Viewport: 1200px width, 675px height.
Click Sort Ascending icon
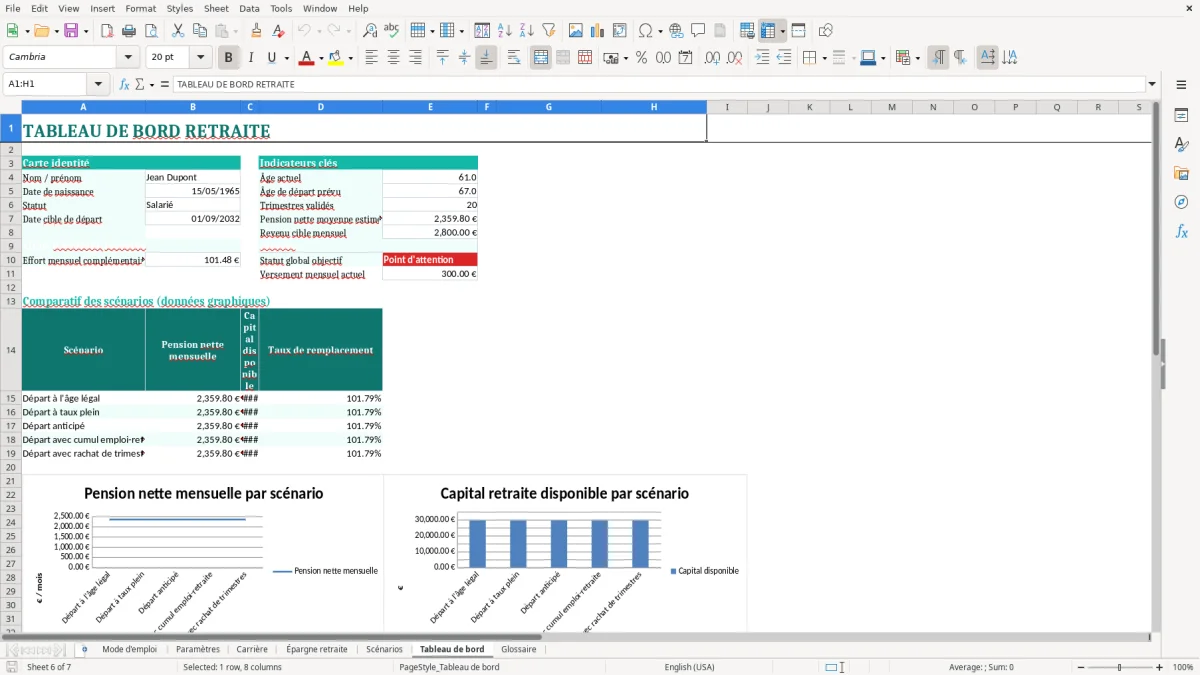point(504,31)
